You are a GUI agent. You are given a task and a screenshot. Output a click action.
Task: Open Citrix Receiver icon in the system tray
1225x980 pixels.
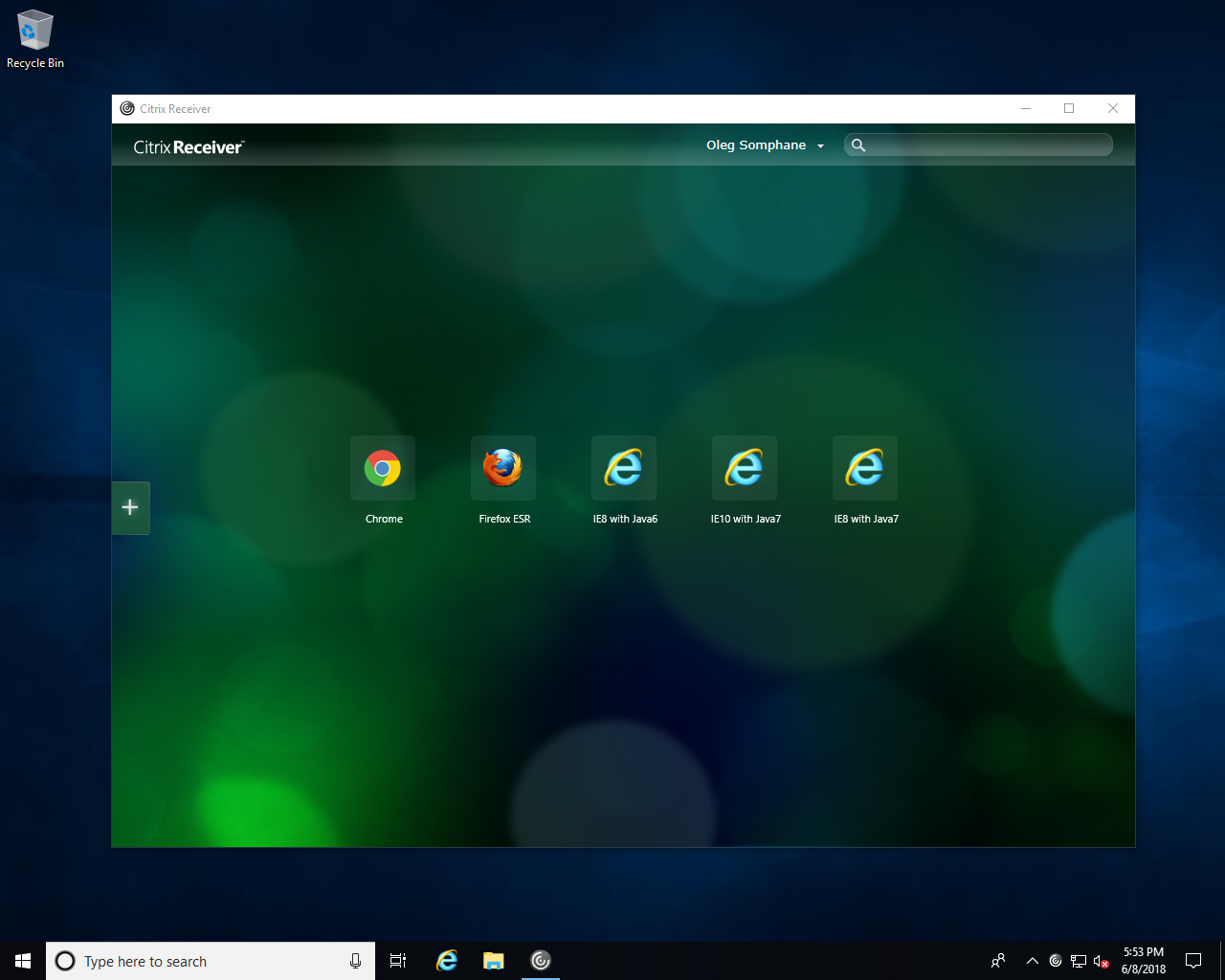pyautogui.click(x=1056, y=960)
